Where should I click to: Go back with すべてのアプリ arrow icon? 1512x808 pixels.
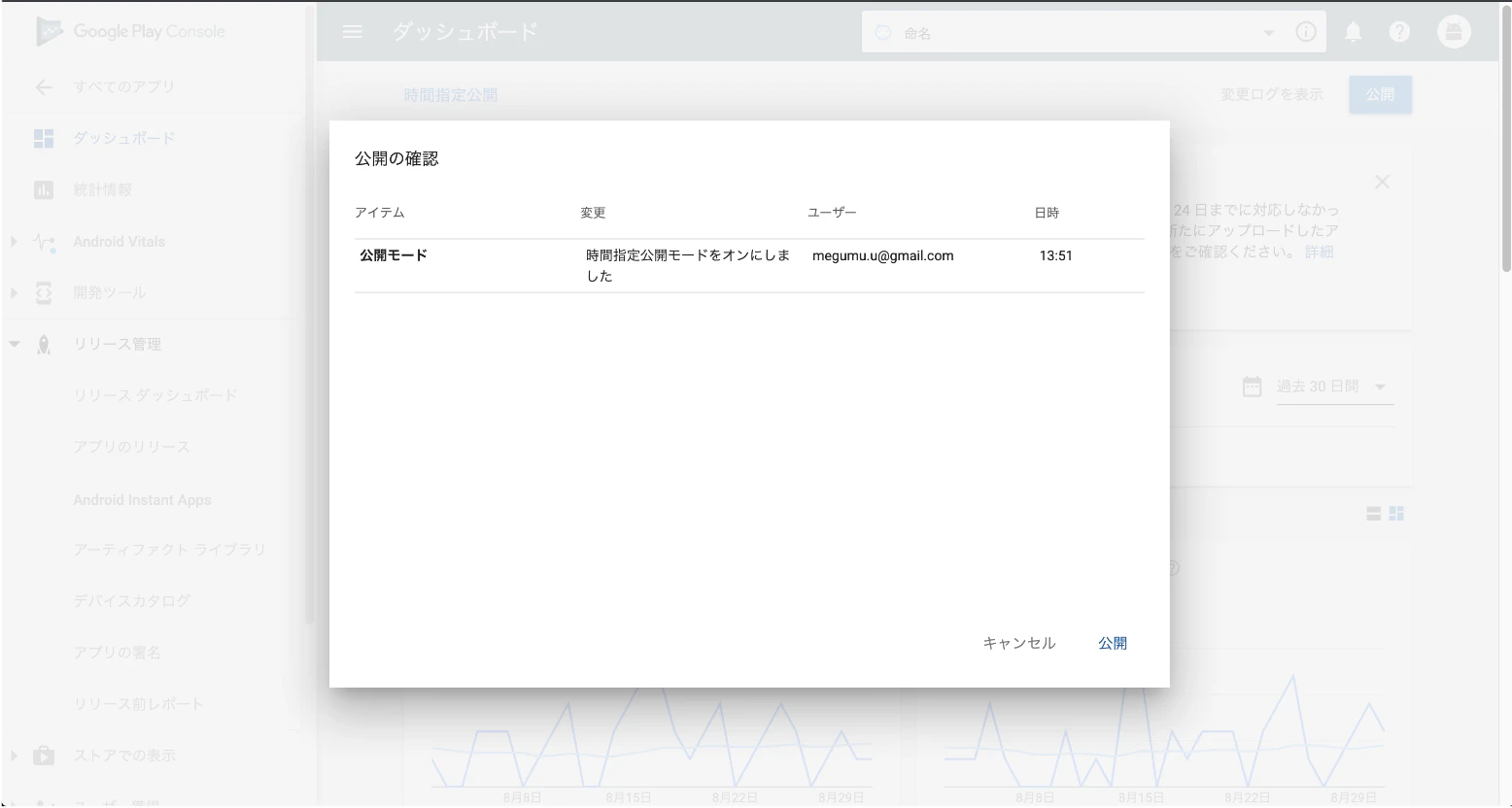(x=44, y=86)
